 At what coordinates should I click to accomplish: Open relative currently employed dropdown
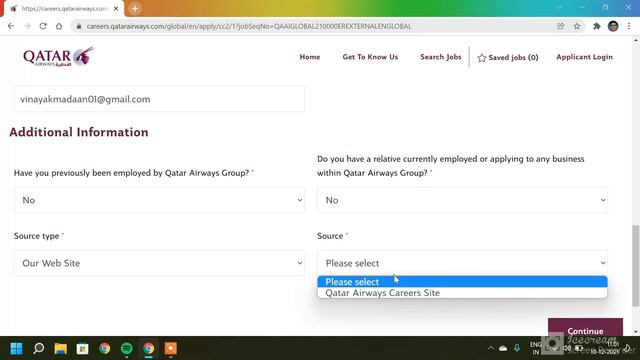click(x=462, y=200)
